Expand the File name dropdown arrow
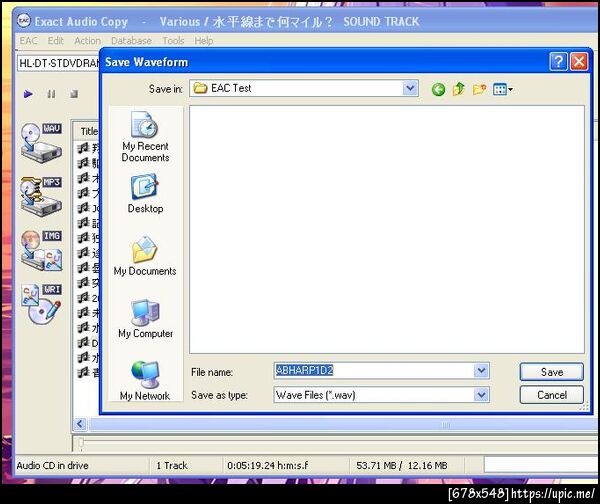The width and height of the screenshot is (600, 504). tap(481, 370)
